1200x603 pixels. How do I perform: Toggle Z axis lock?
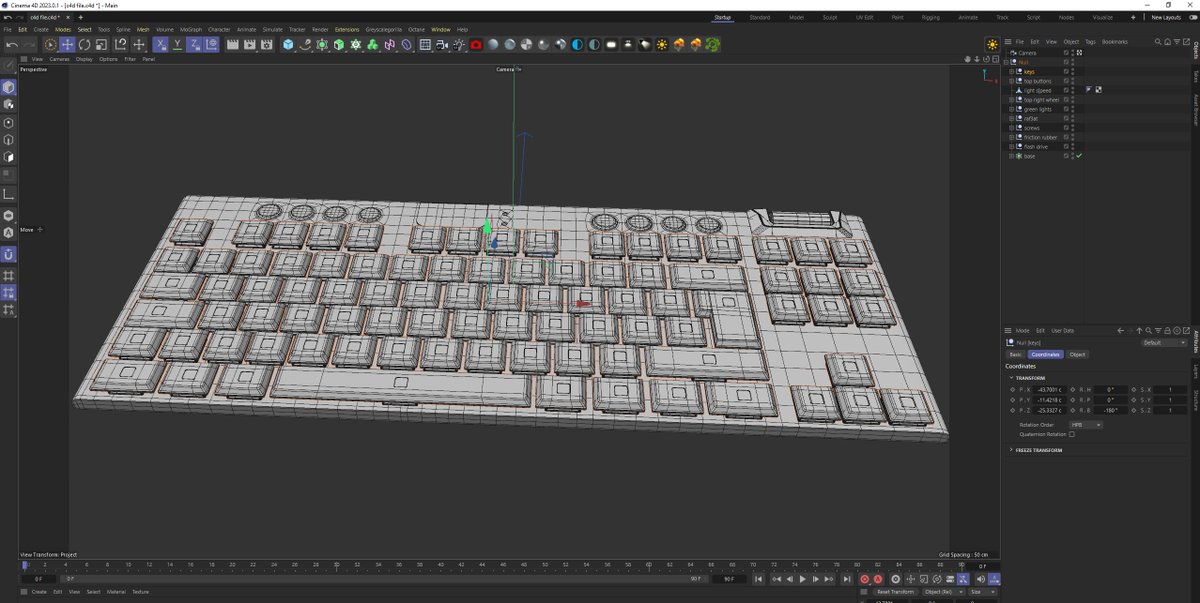[194, 45]
